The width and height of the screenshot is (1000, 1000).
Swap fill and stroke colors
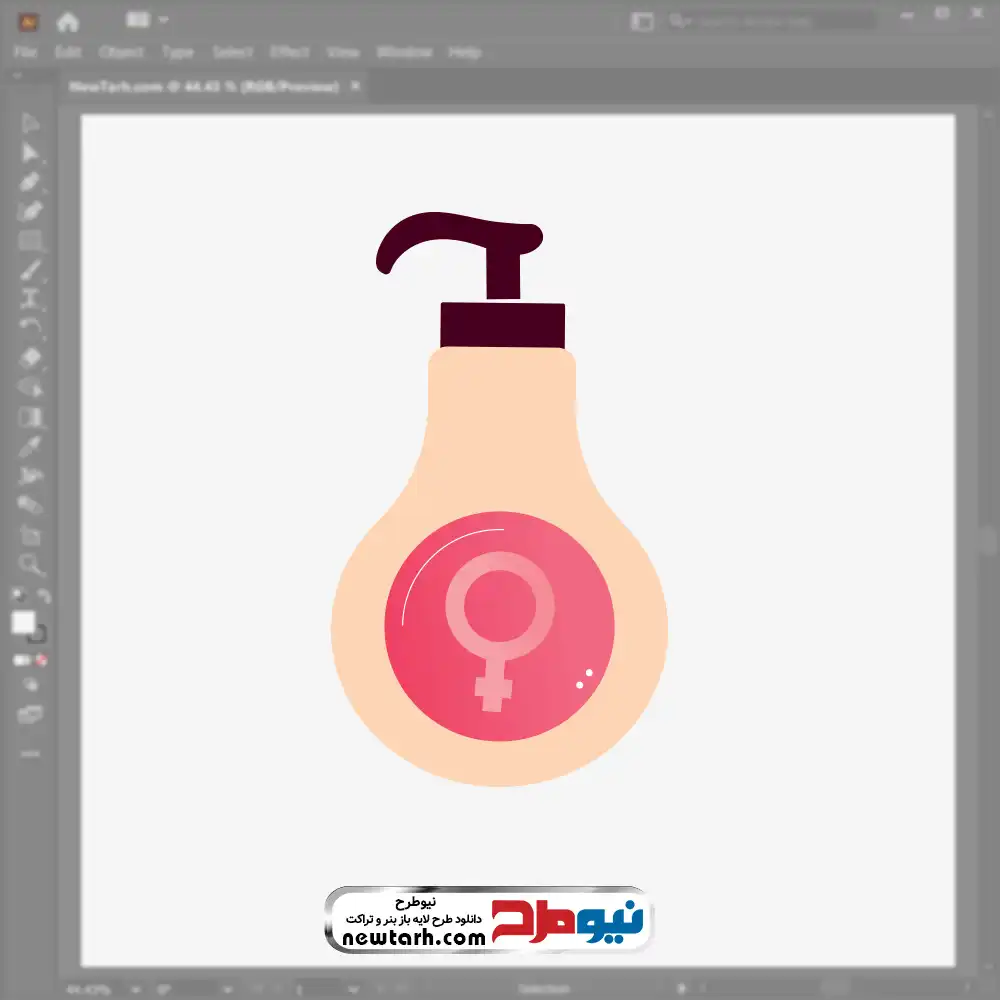click(43, 596)
